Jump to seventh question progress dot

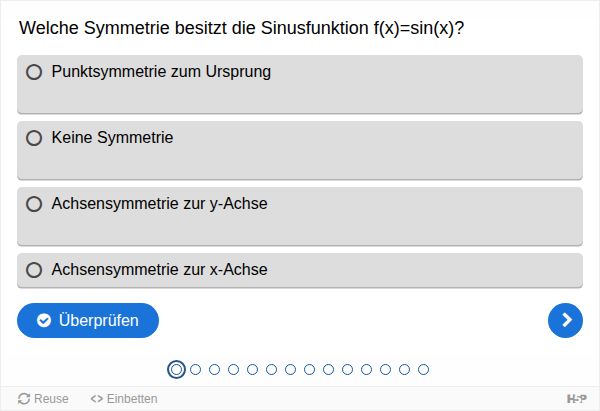point(291,369)
